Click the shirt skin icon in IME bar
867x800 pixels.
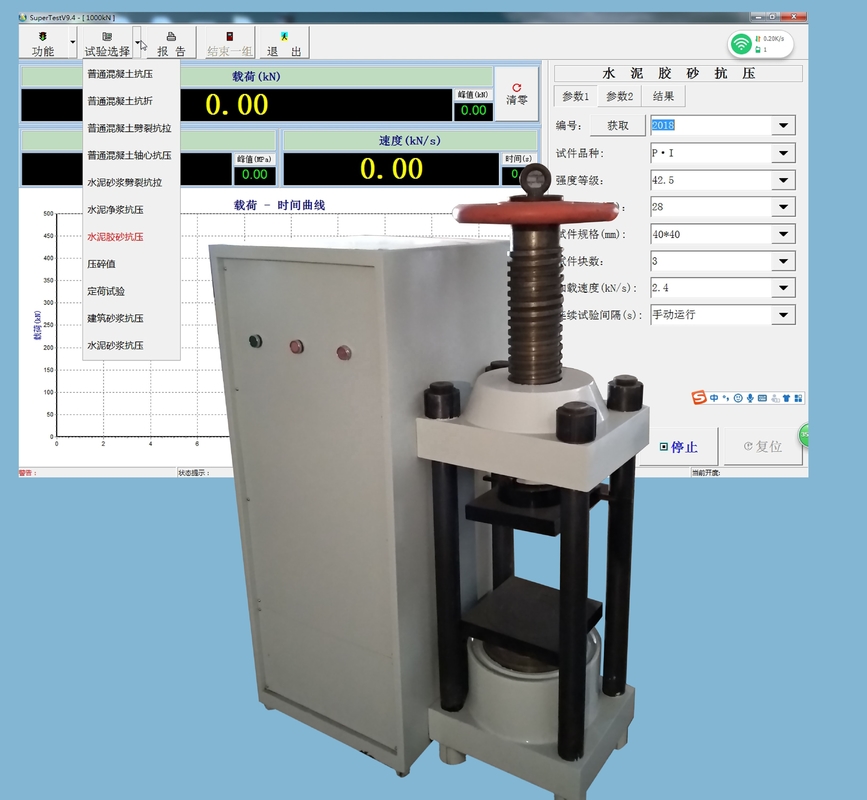(x=786, y=398)
